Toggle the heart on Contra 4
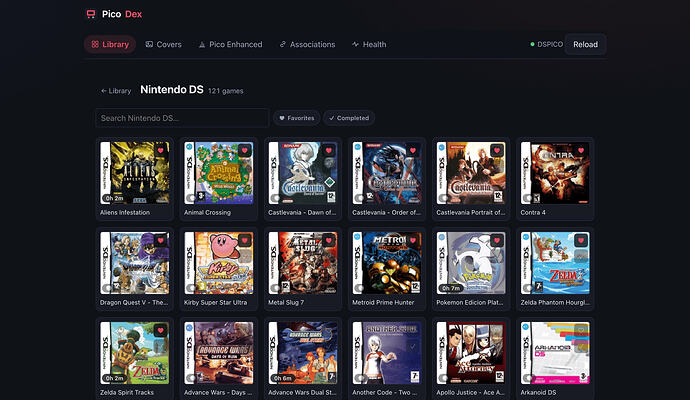Image resolution: width=690 pixels, height=400 pixels. (x=581, y=150)
